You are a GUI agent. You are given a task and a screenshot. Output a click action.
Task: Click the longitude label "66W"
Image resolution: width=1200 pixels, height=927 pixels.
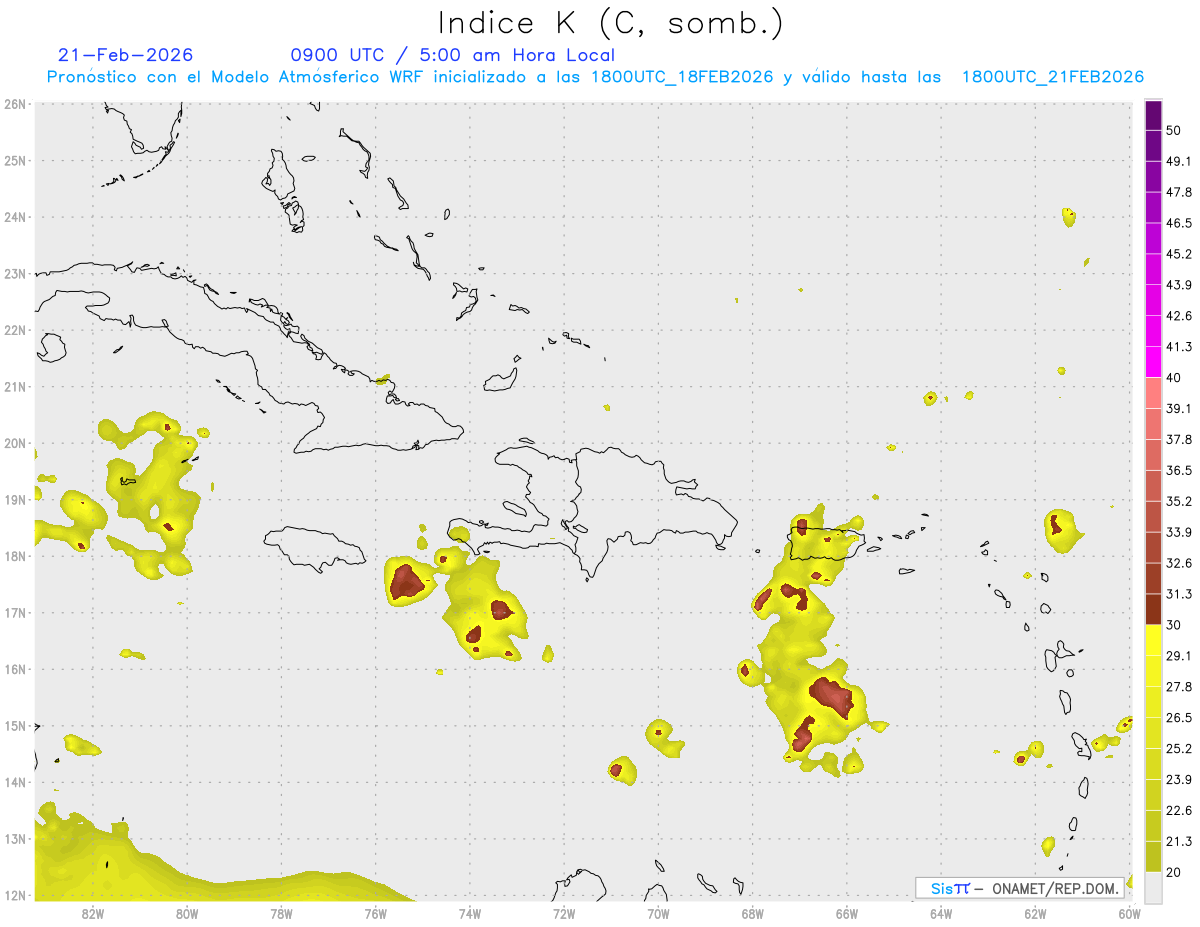pos(846,914)
